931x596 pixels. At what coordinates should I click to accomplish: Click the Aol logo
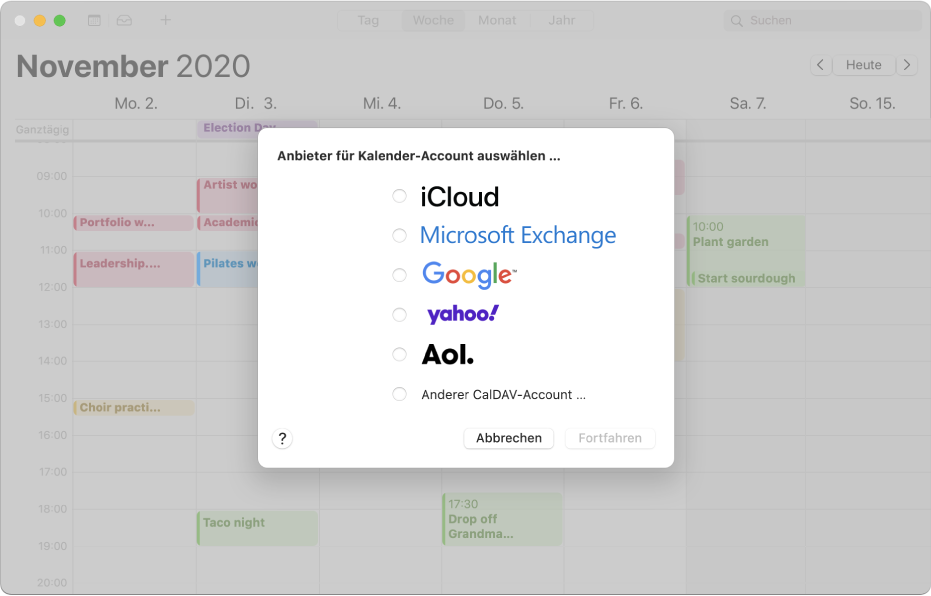tap(448, 354)
